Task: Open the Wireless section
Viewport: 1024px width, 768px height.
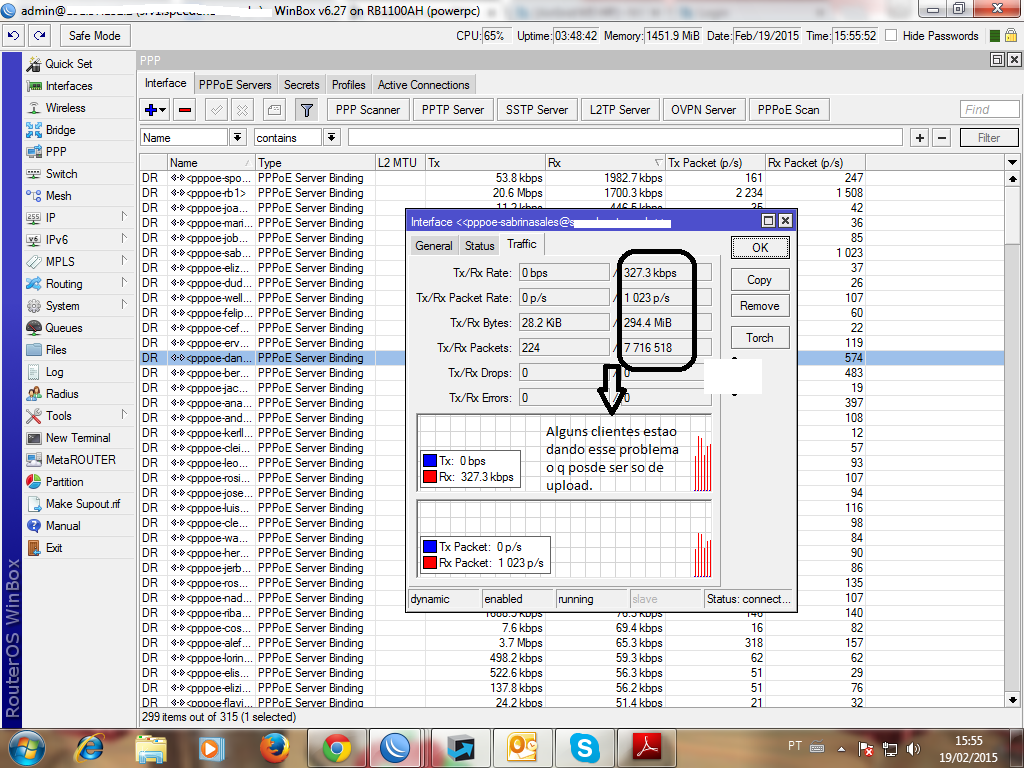Action: [65, 108]
